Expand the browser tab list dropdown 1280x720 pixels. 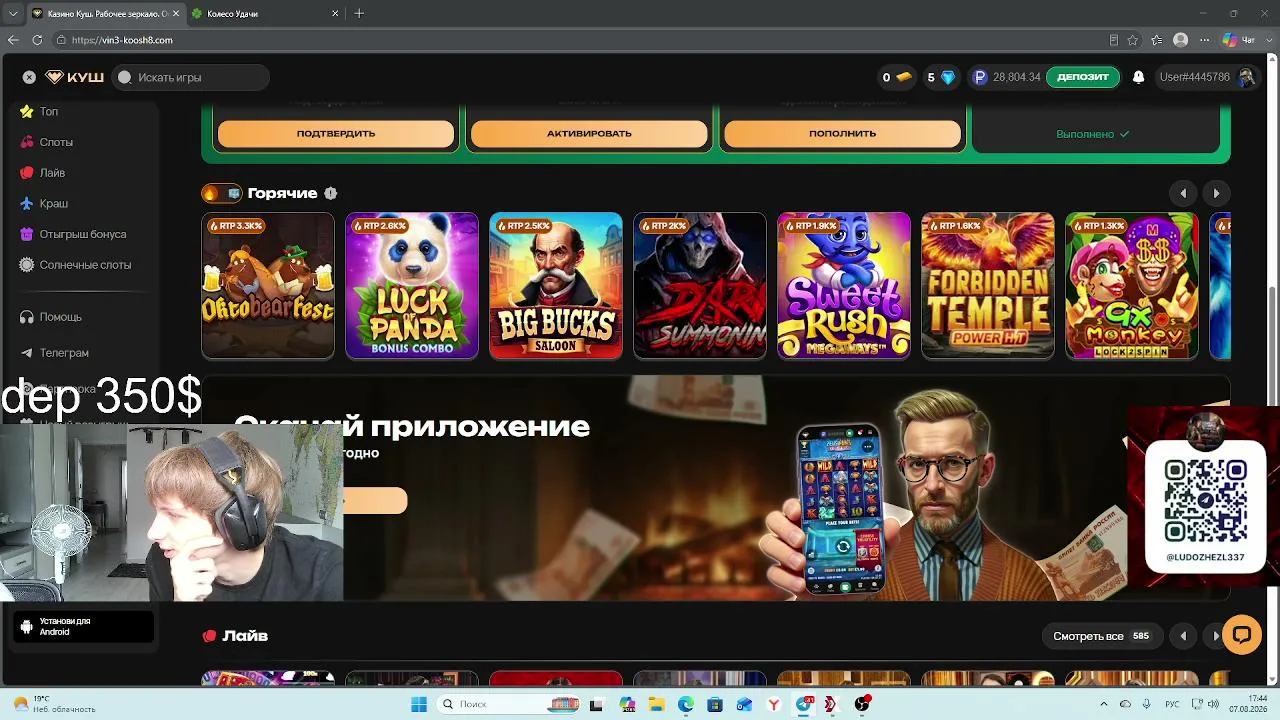pos(13,13)
